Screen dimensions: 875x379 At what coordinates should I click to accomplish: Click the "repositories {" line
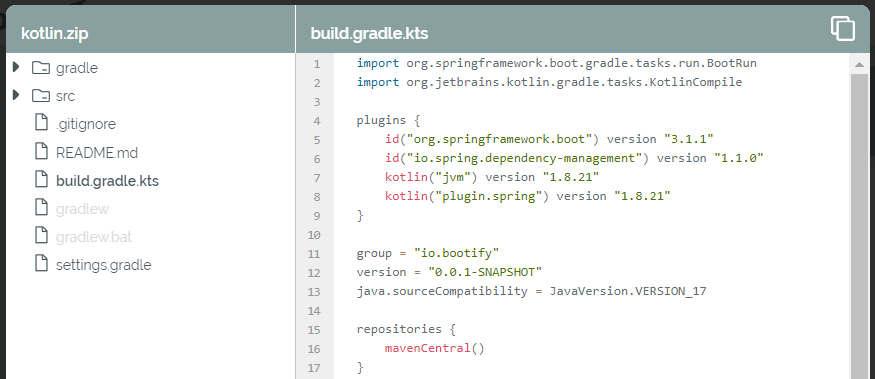coord(406,329)
